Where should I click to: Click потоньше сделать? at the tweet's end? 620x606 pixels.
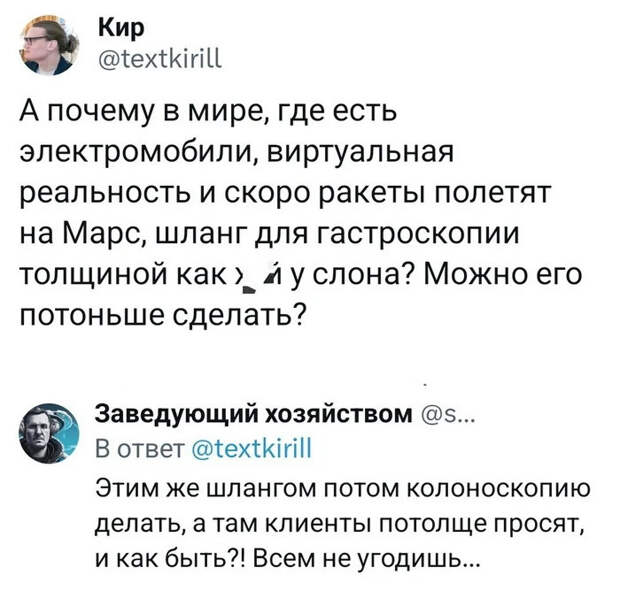tap(163, 316)
